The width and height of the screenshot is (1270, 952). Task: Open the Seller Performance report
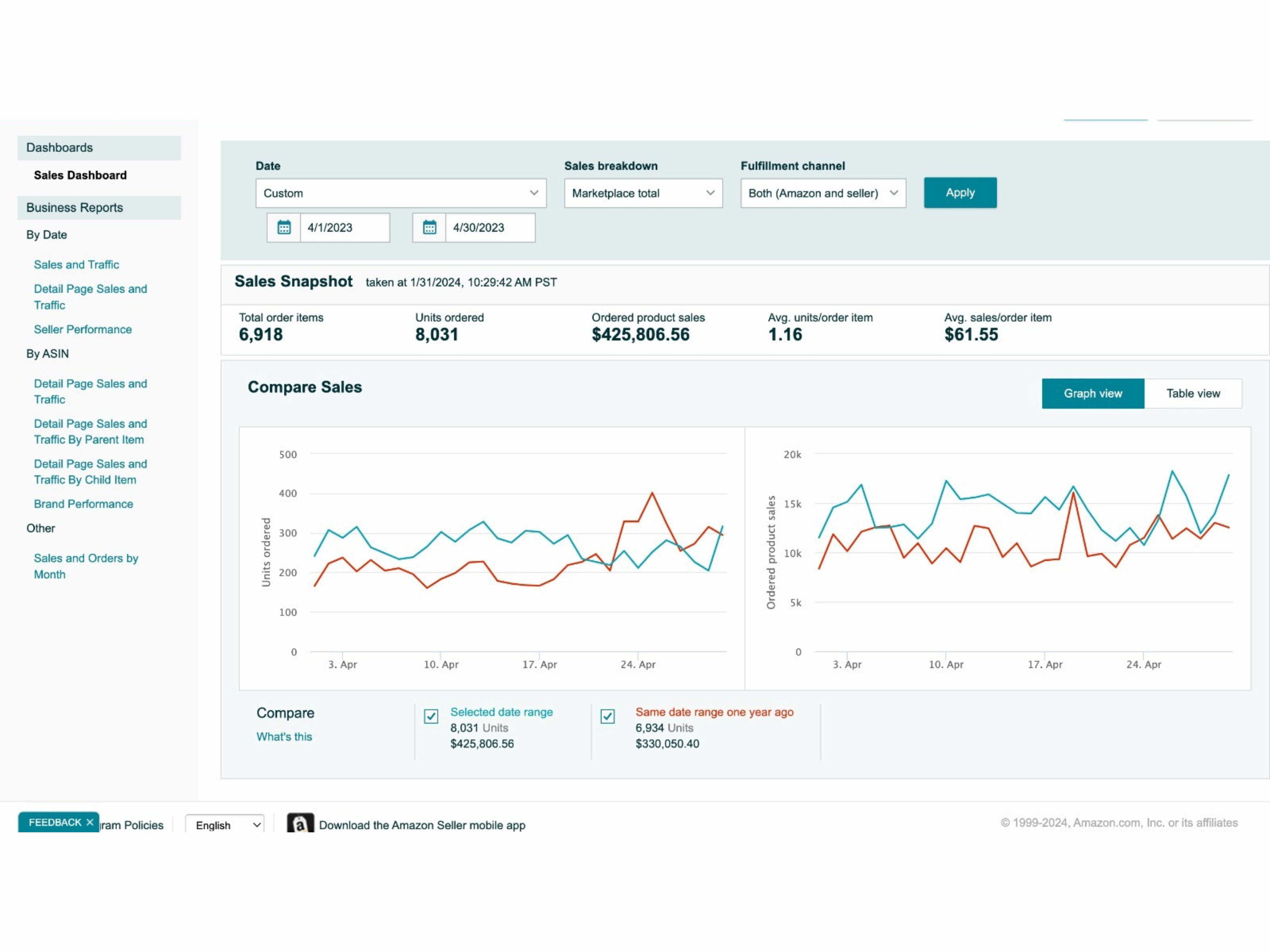[x=83, y=329]
